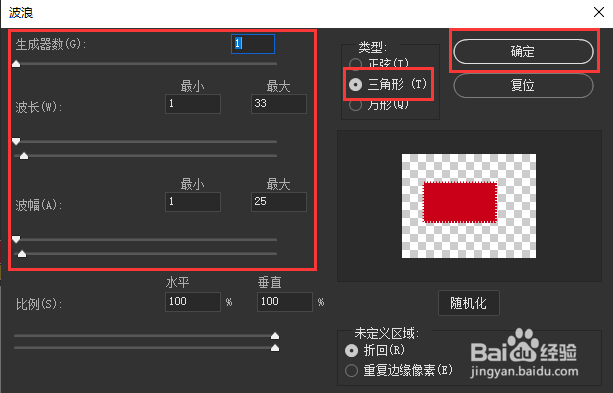This screenshot has height=393, width=613.
Task: Click the 随机化 randomize button
Action: click(468, 303)
